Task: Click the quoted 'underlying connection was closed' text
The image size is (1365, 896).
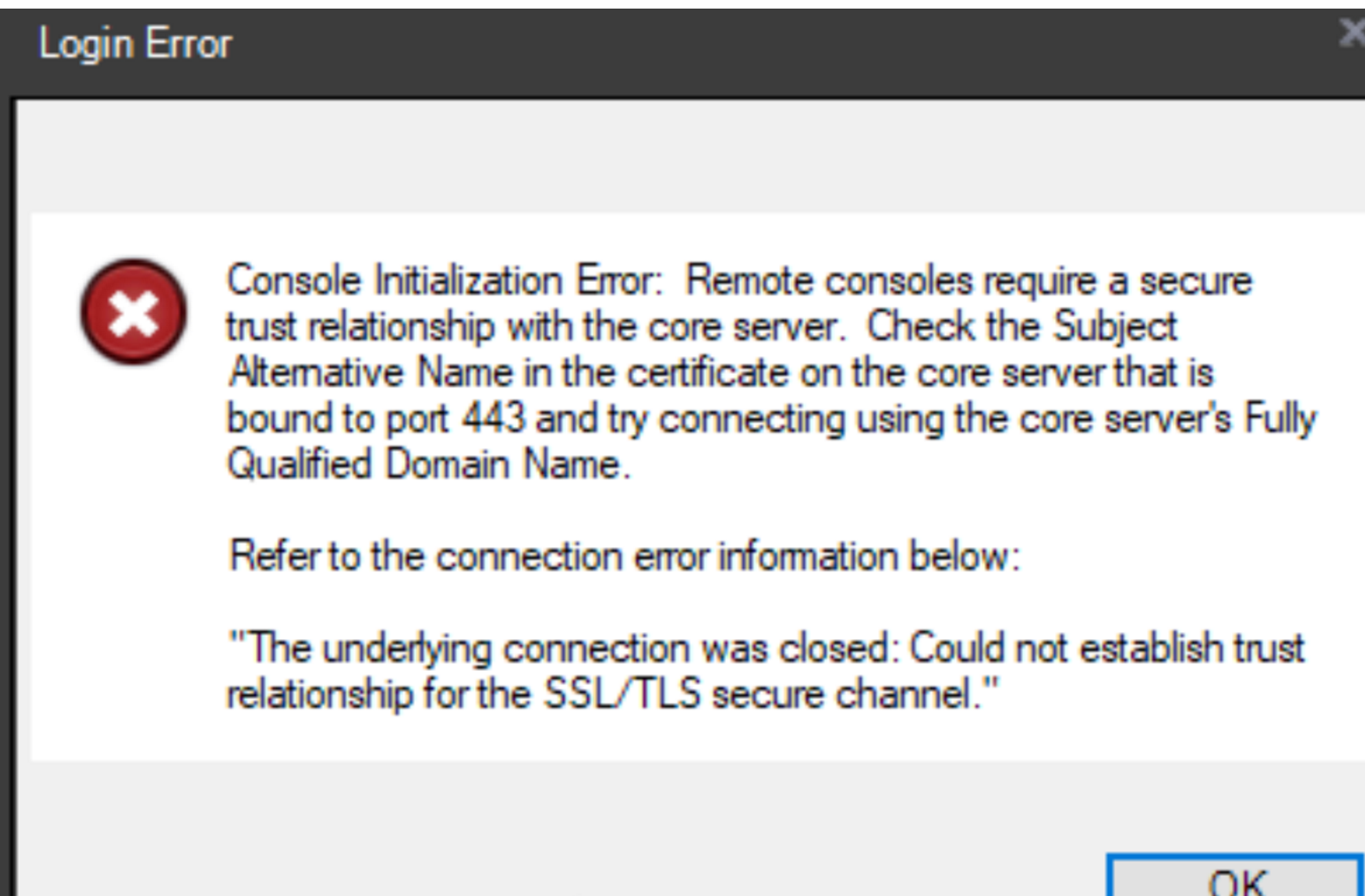Action: coord(565,648)
